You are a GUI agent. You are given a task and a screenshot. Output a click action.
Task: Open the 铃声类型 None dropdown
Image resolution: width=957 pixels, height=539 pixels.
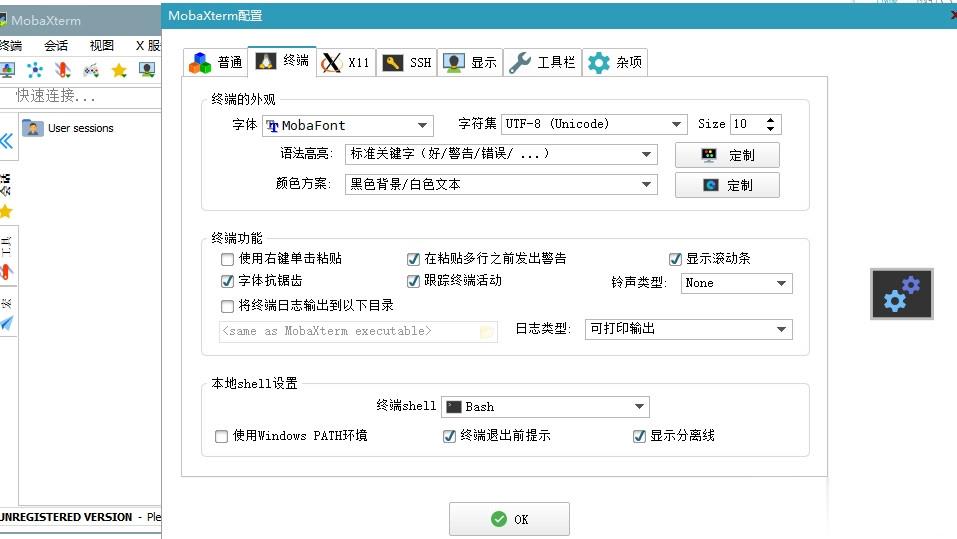pyautogui.click(x=737, y=283)
